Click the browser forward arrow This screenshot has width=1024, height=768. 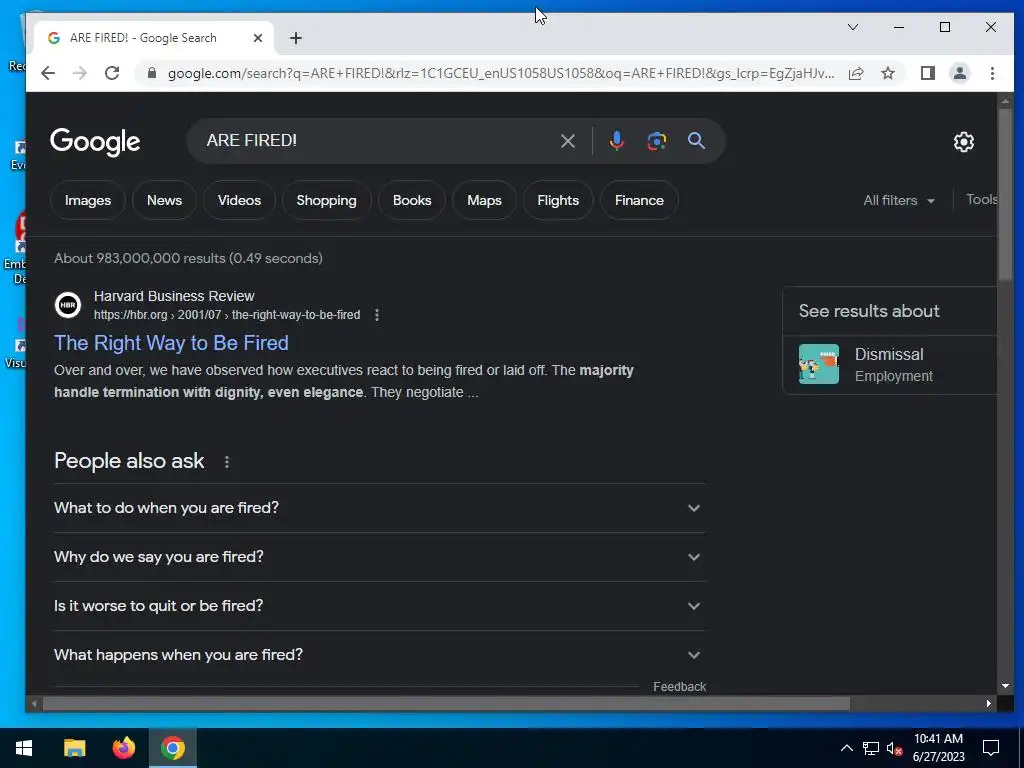tap(80, 73)
